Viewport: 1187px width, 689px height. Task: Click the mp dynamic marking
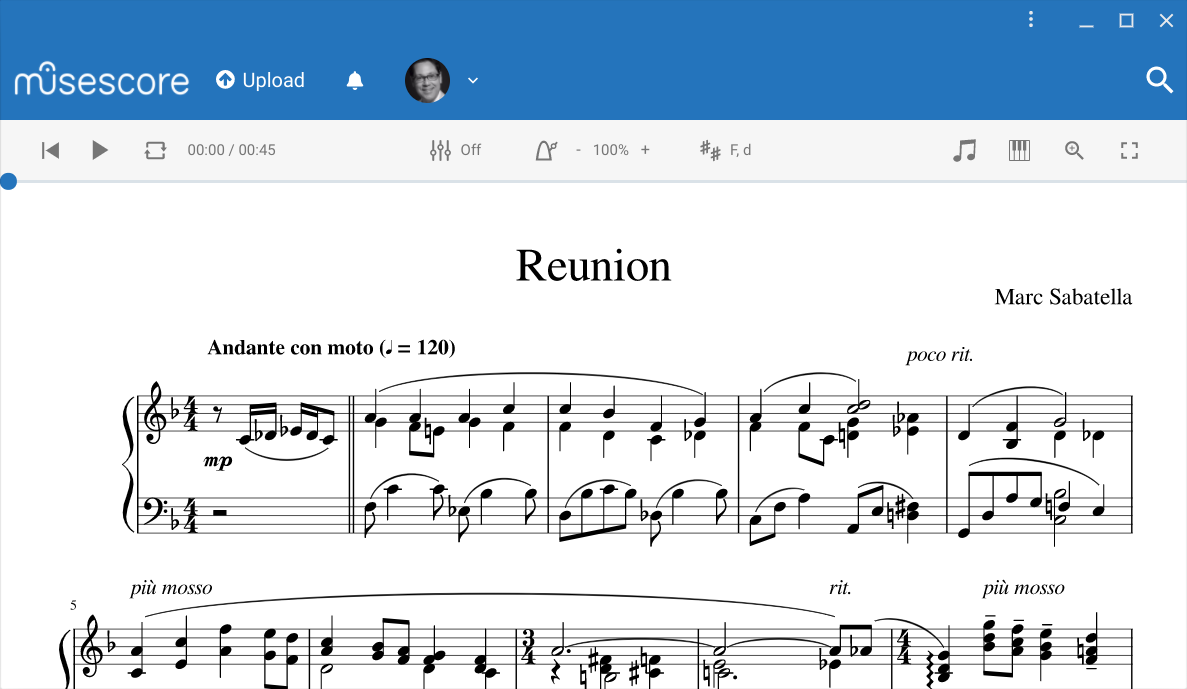[218, 460]
